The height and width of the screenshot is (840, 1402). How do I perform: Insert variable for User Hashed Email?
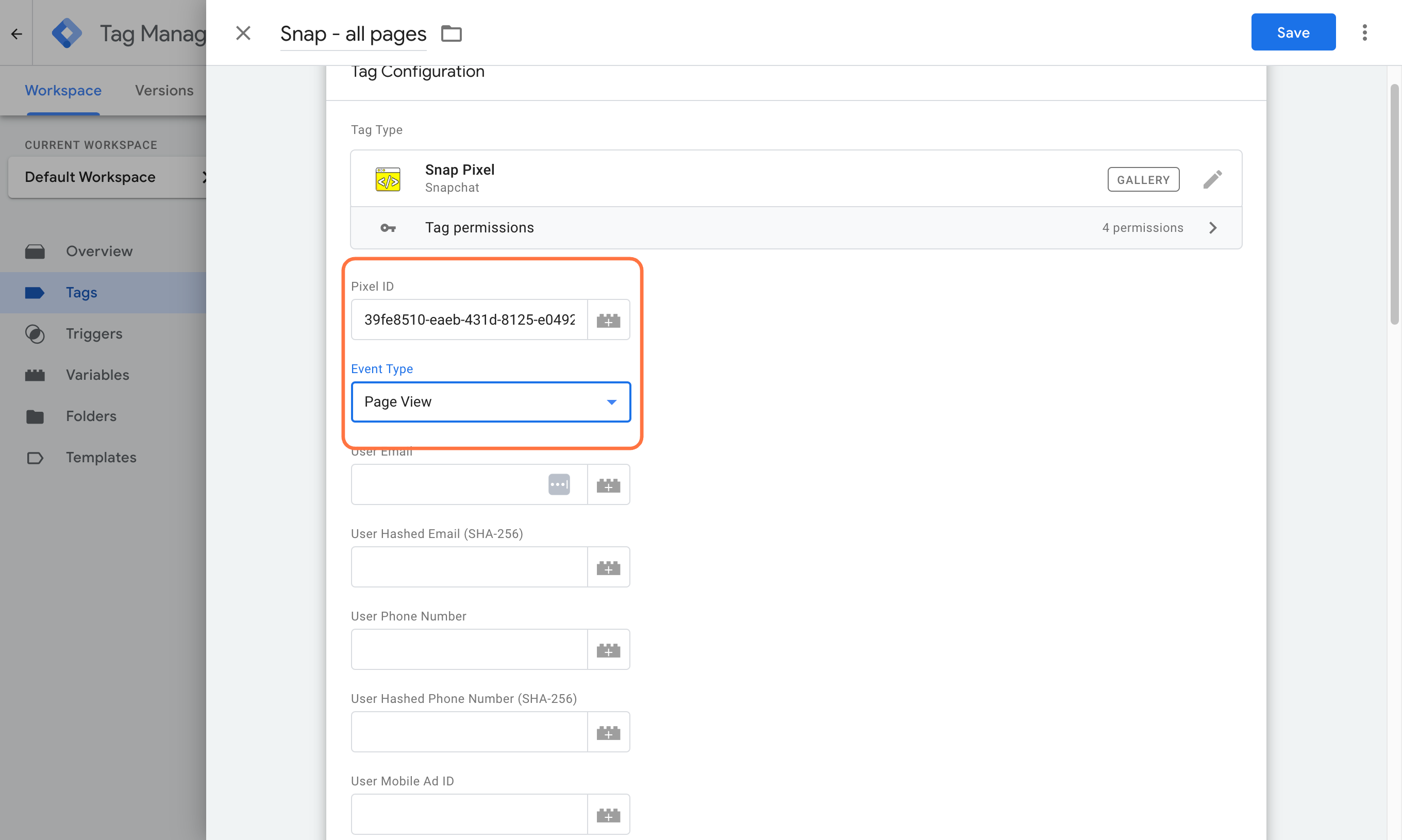click(608, 566)
